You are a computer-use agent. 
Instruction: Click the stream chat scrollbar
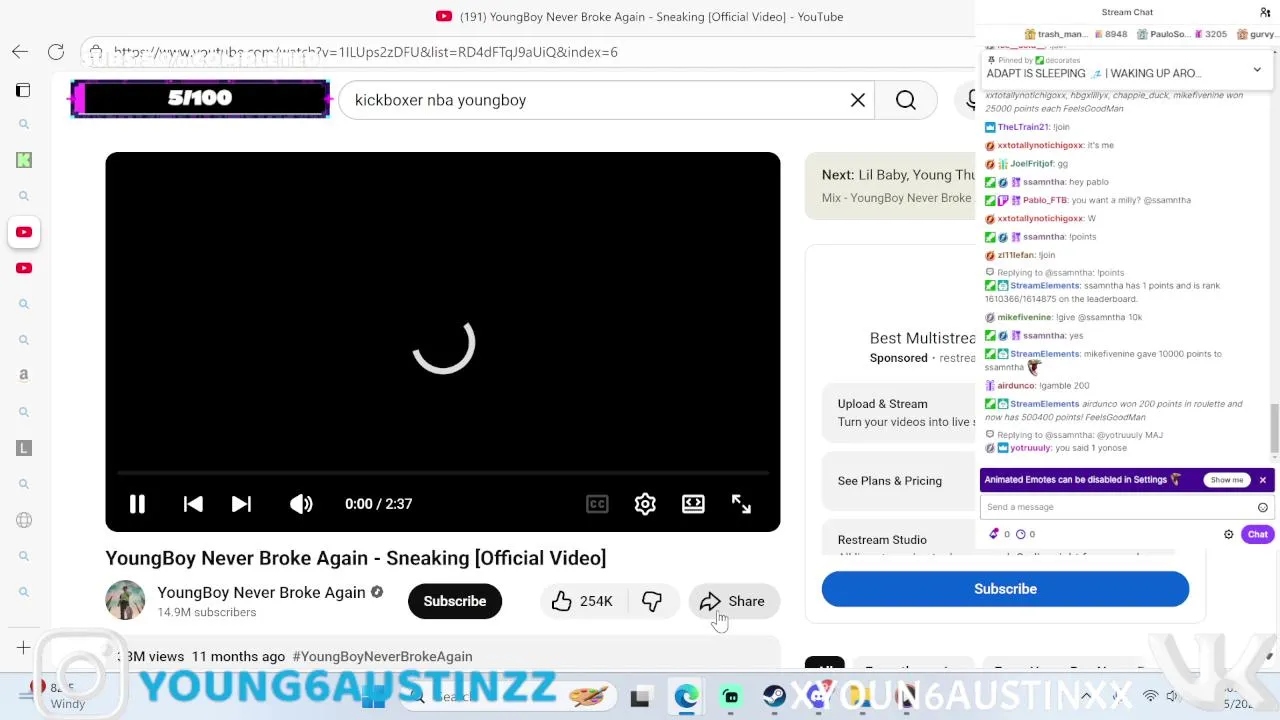tap(1273, 428)
